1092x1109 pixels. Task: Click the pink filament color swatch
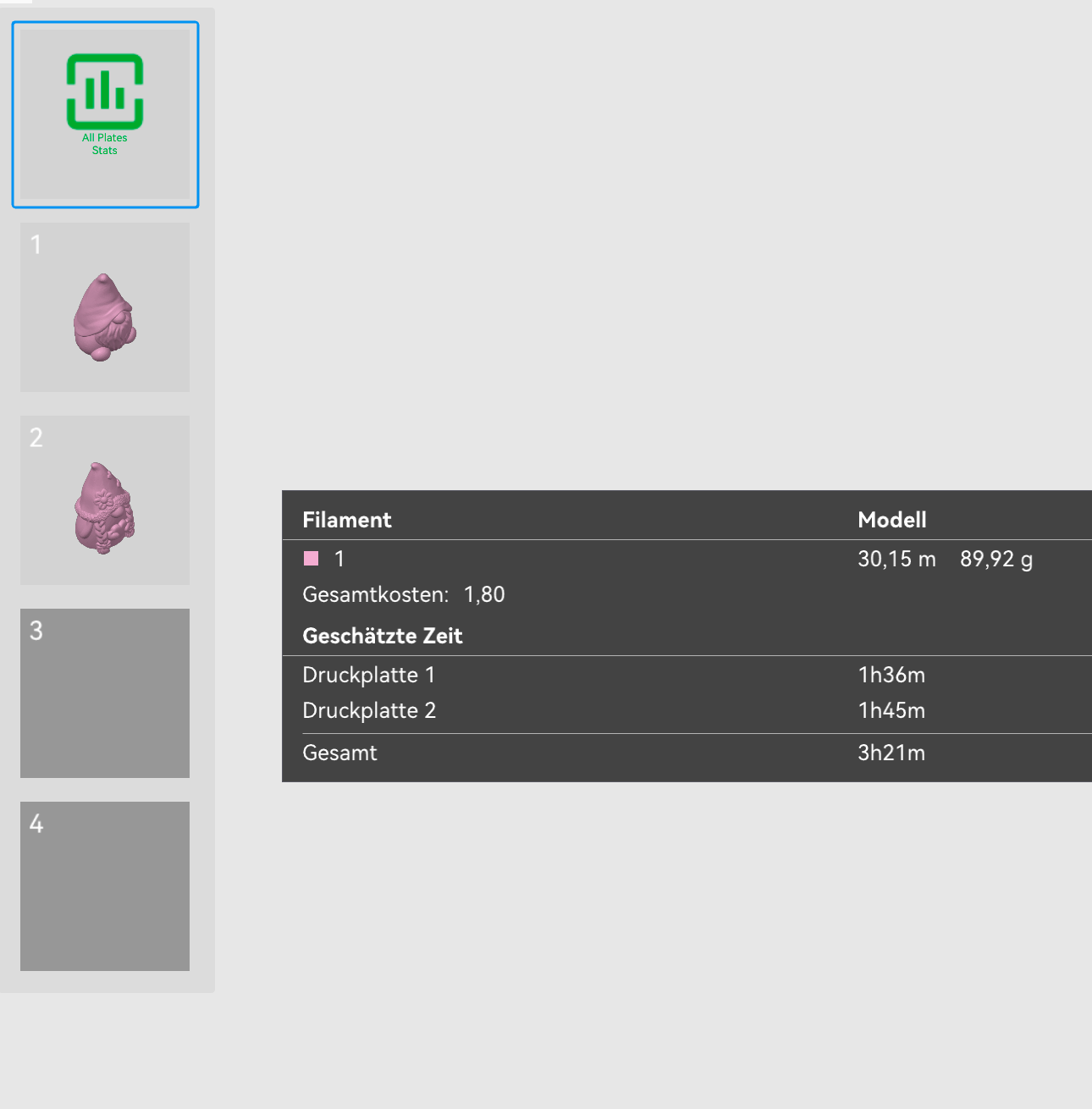click(x=312, y=559)
